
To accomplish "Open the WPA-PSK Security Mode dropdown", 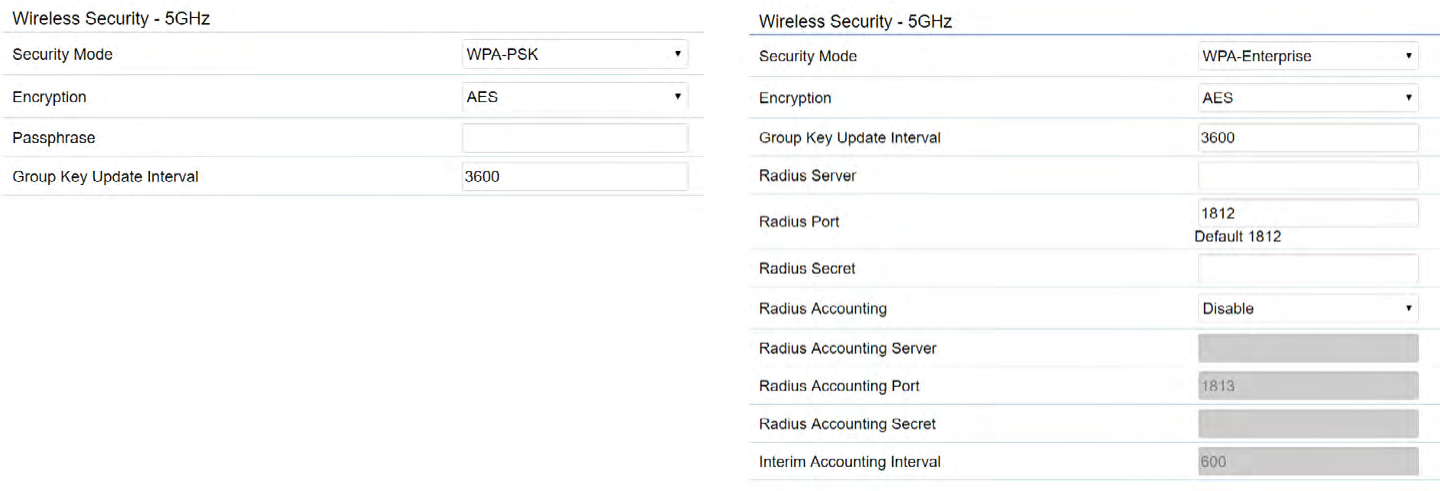I will tap(575, 54).
